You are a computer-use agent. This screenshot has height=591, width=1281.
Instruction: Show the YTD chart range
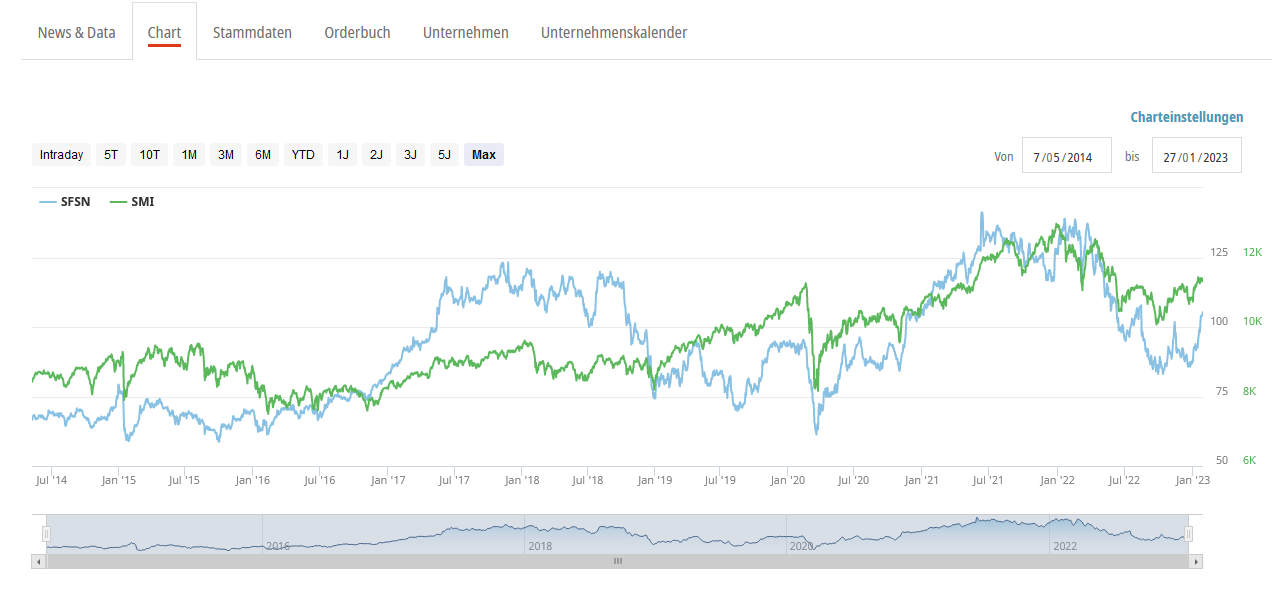[x=302, y=154]
